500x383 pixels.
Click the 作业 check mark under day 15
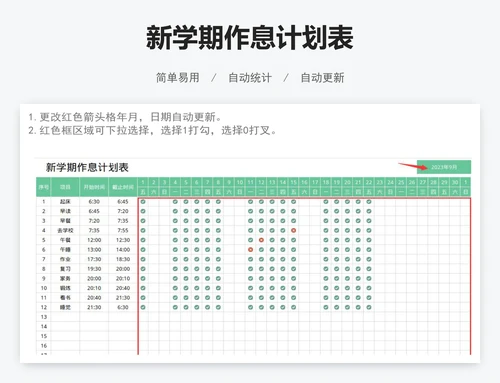click(294, 259)
